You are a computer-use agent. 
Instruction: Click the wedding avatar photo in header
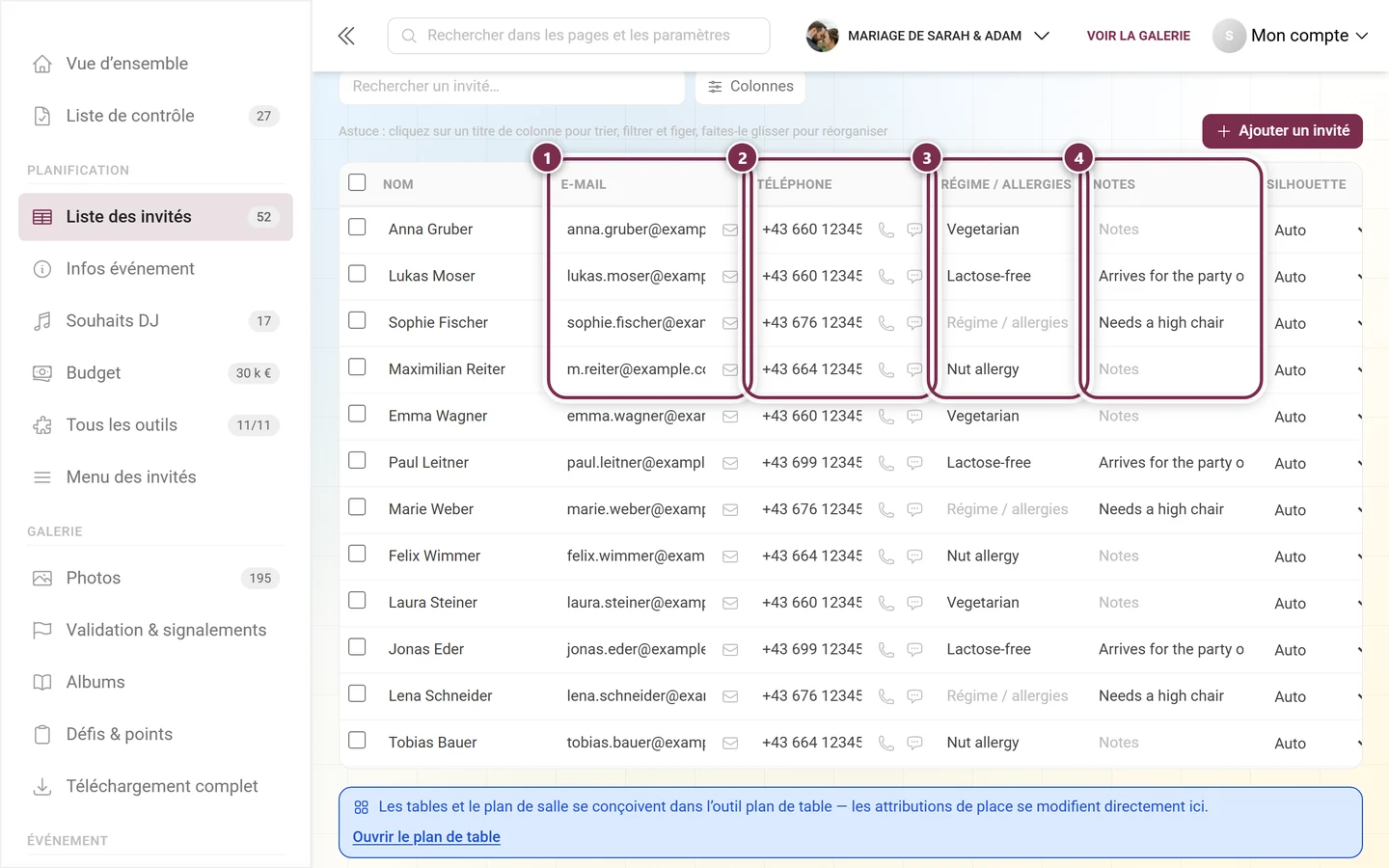pos(822,36)
